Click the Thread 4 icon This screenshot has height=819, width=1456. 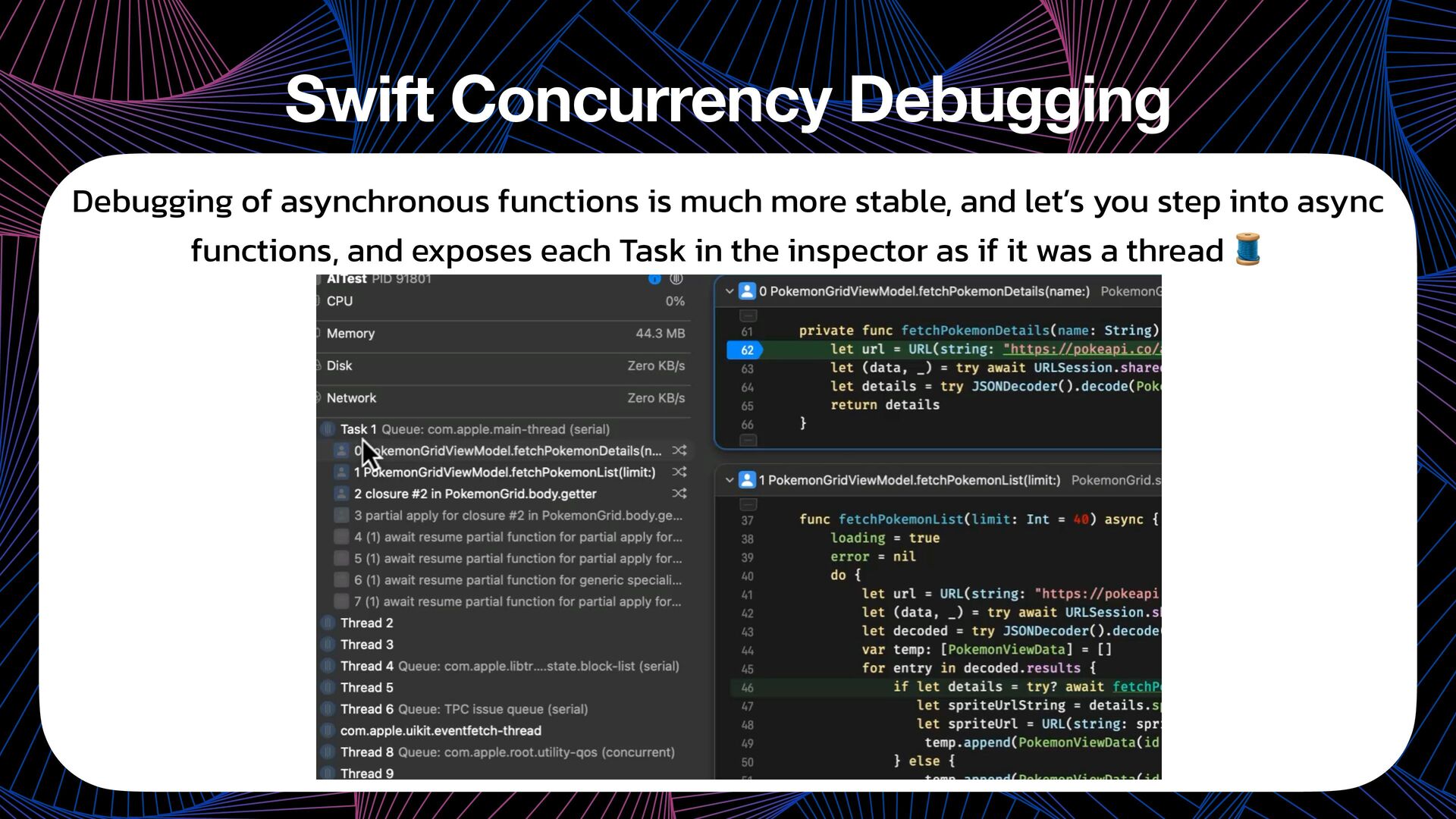328,666
